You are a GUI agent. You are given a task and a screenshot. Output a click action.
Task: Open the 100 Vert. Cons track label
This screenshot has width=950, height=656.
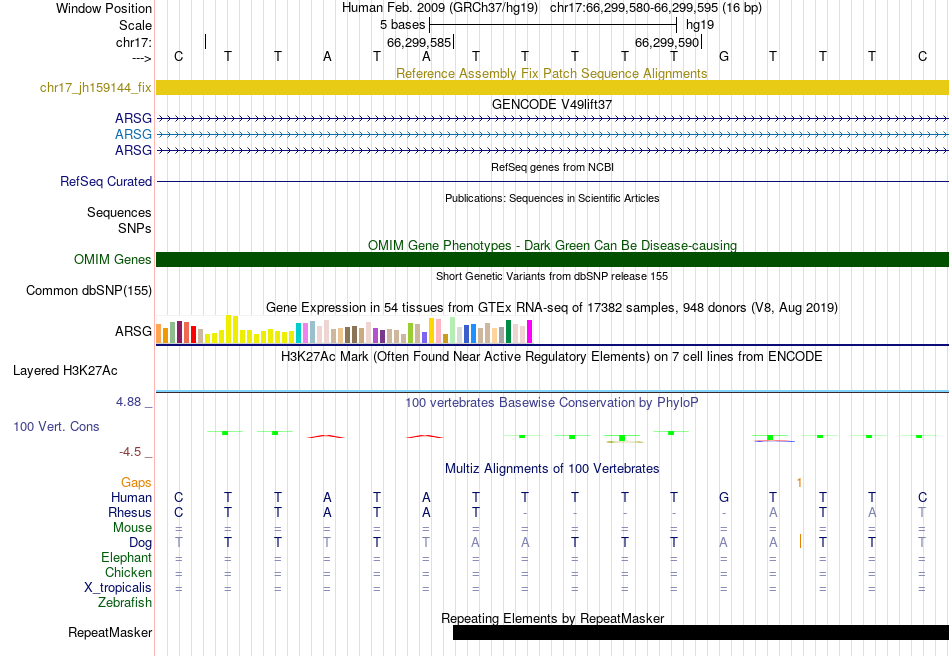click(x=56, y=426)
